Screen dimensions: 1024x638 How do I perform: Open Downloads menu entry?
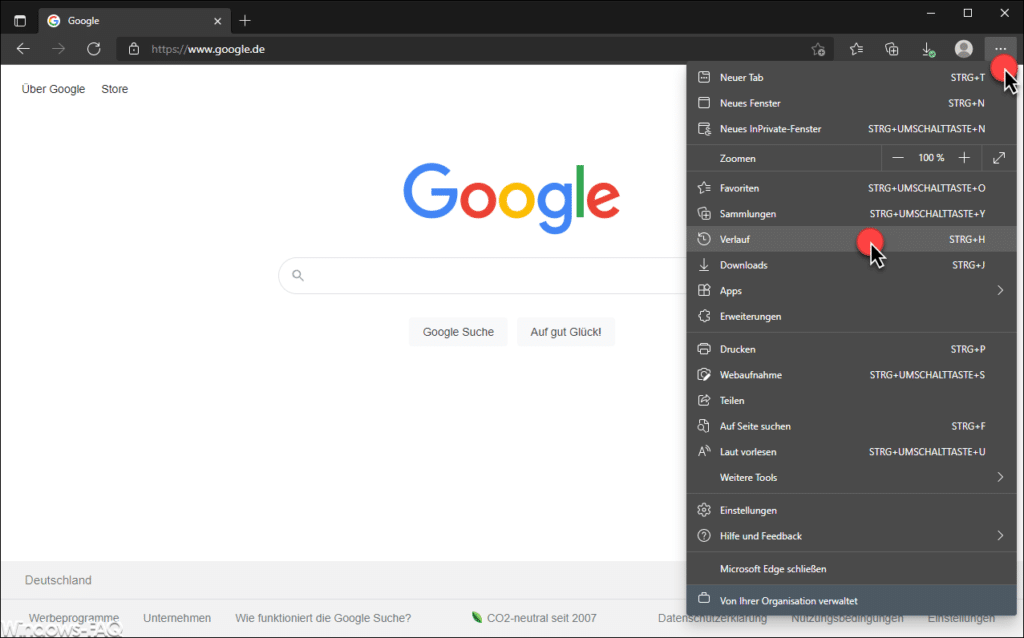(852, 265)
